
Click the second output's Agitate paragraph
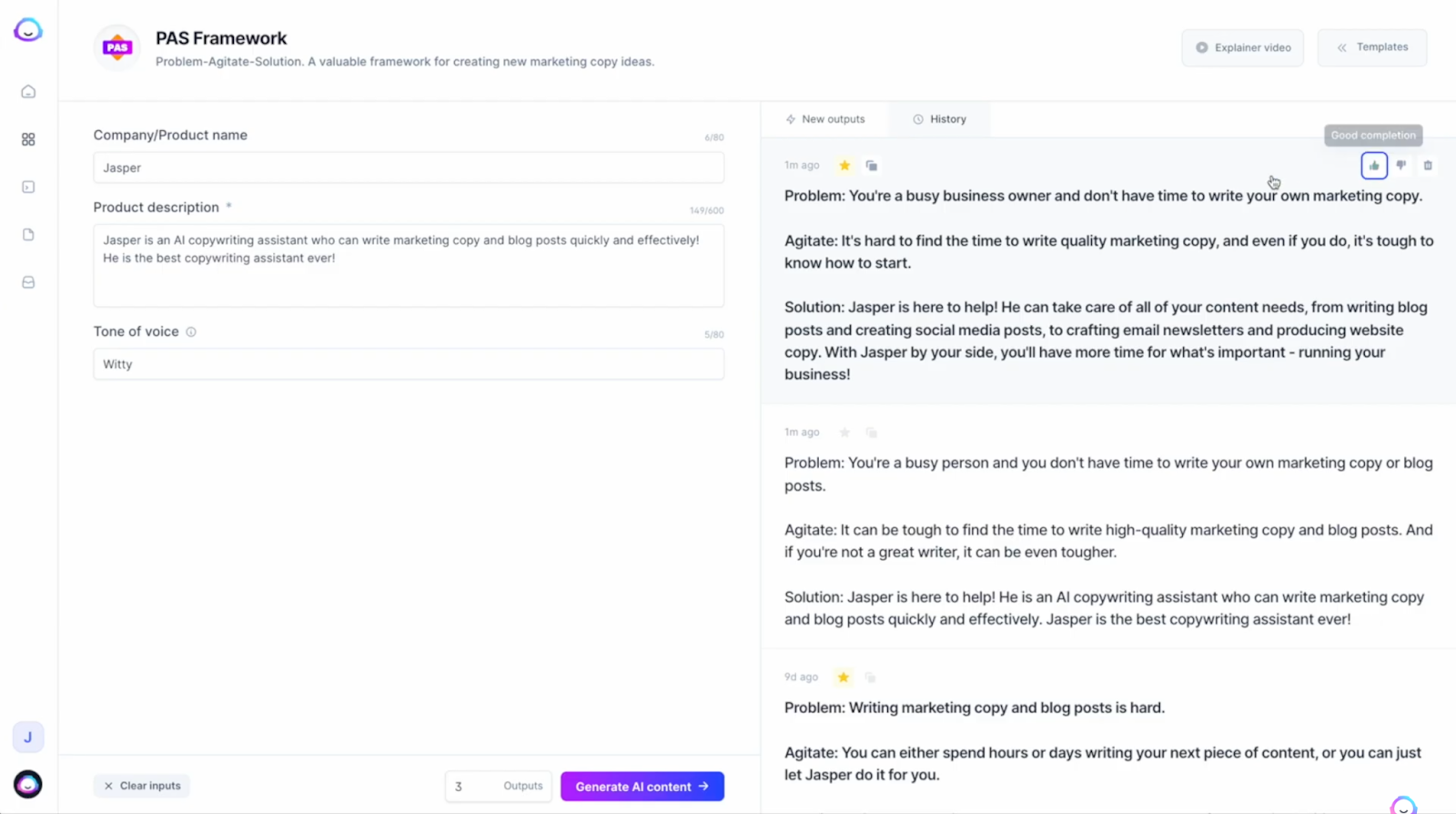tap(1108, 541)
